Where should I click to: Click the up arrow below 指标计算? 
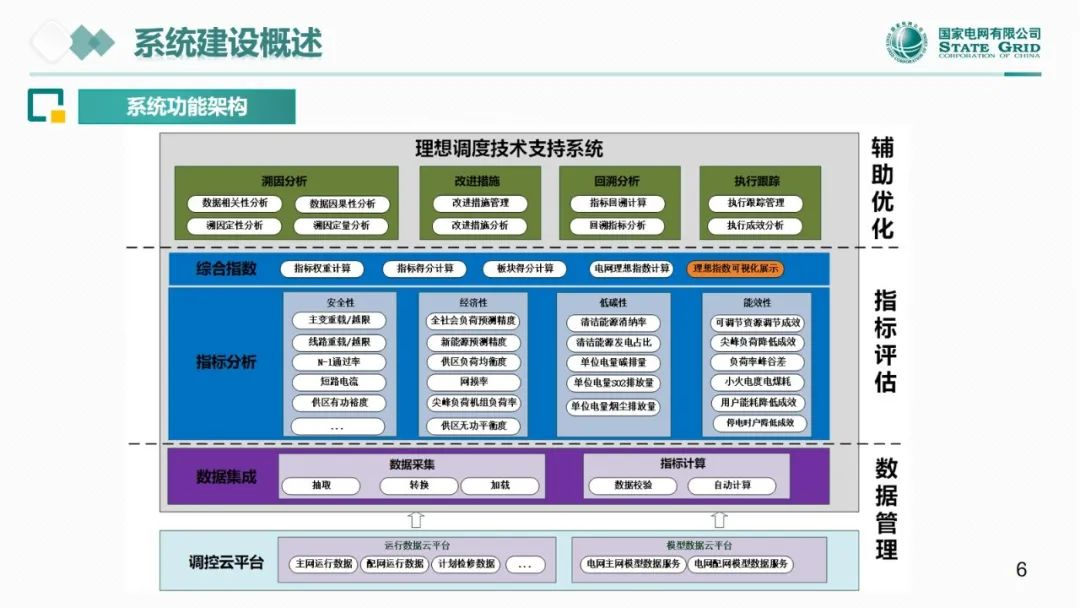pyautogui.click(x=719, y=519)
